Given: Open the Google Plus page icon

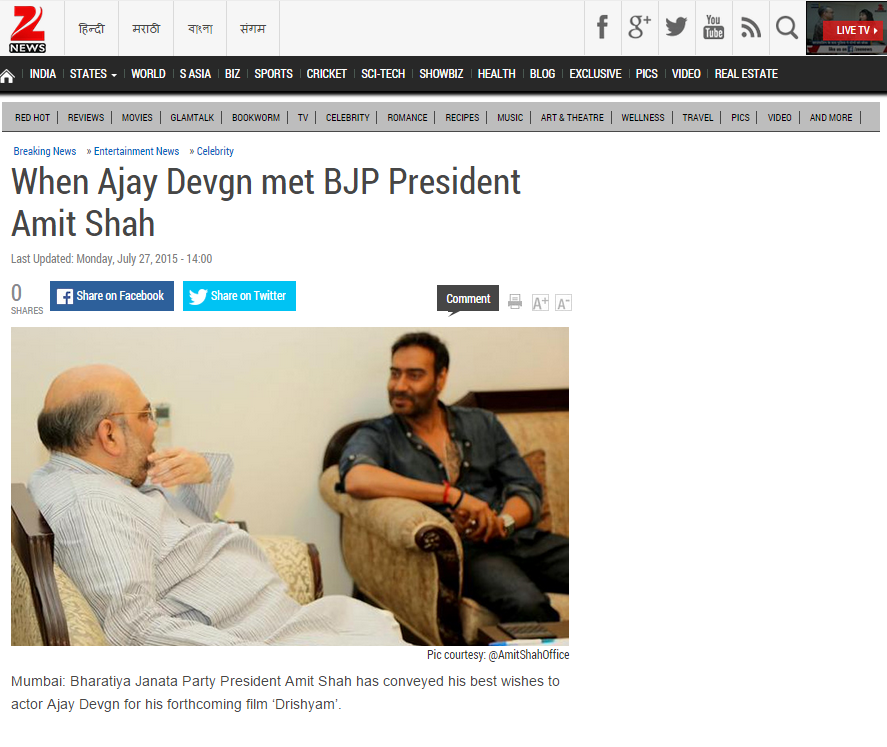Looking at the screenshot, I should coord(639,27).
